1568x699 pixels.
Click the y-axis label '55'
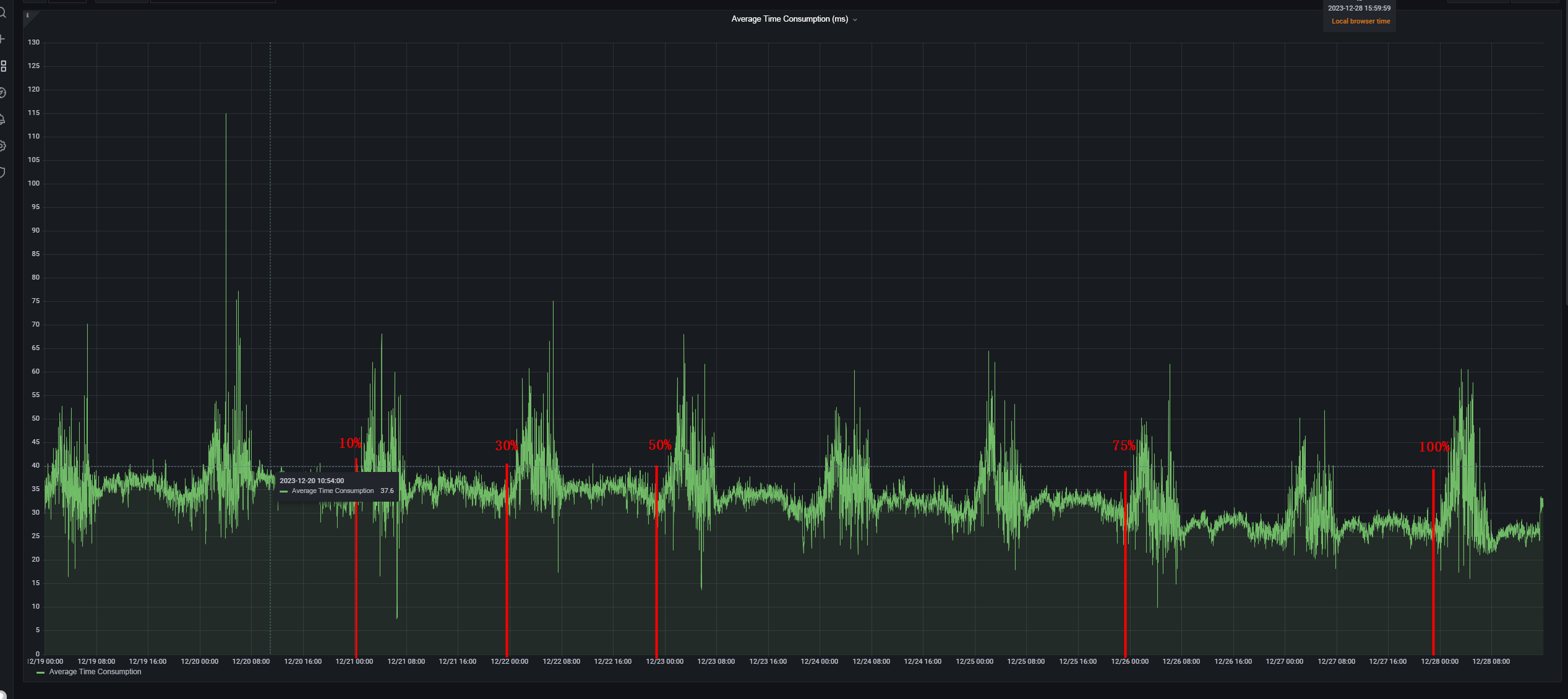[35, 395]
